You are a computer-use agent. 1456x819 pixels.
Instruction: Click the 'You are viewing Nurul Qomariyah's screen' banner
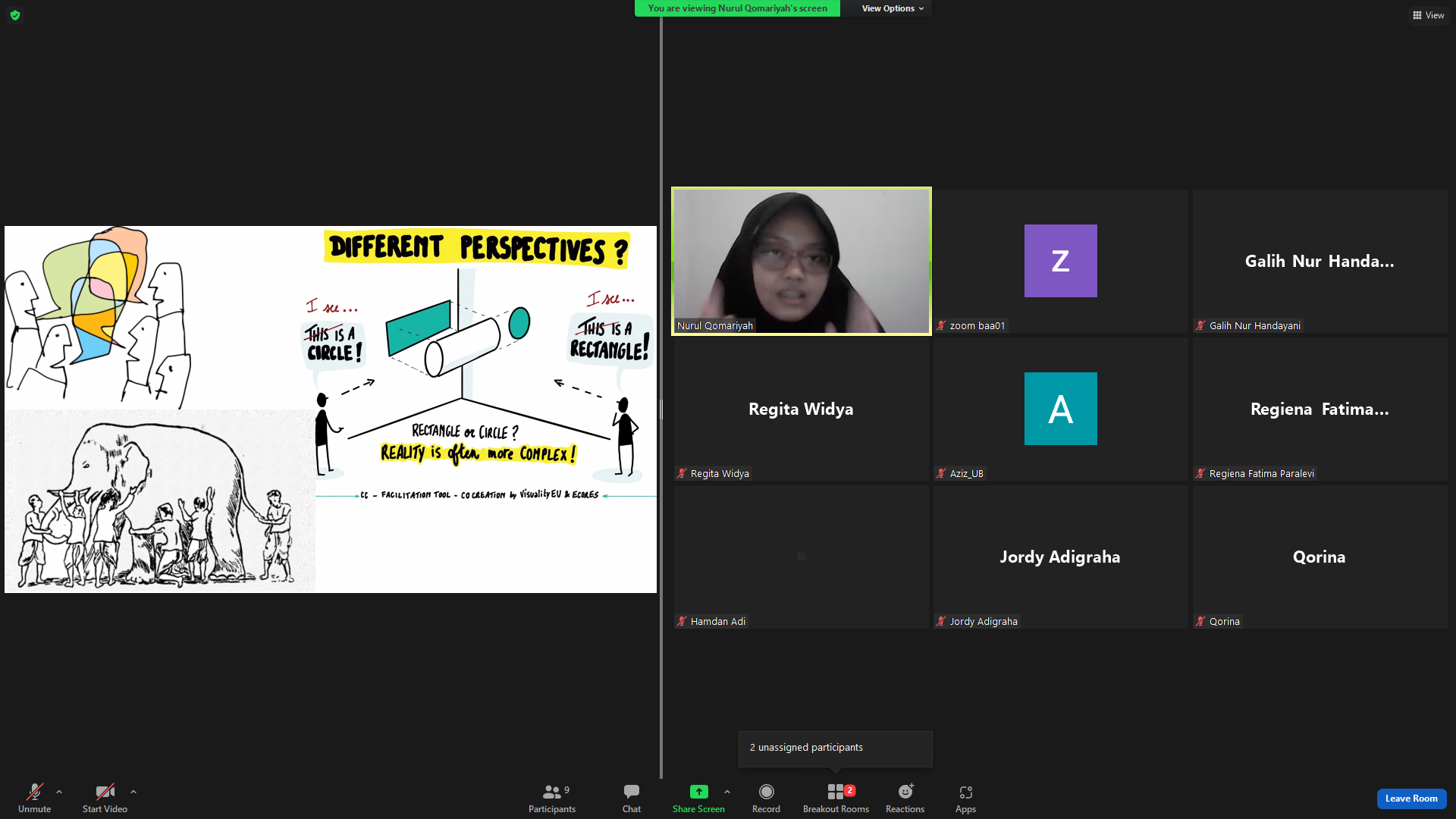[x=737, y=8]
